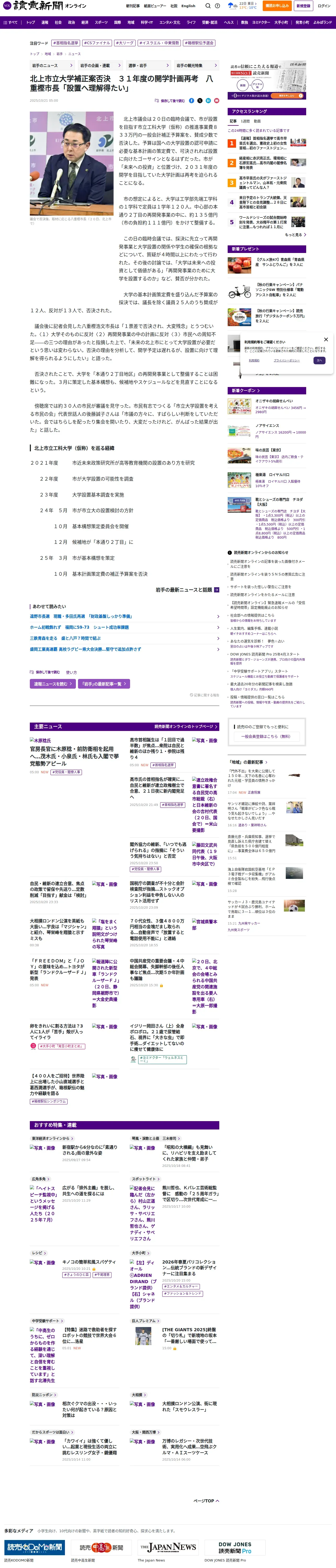Switch language to English
This screenshot has height=1568, width=336.
188,5
